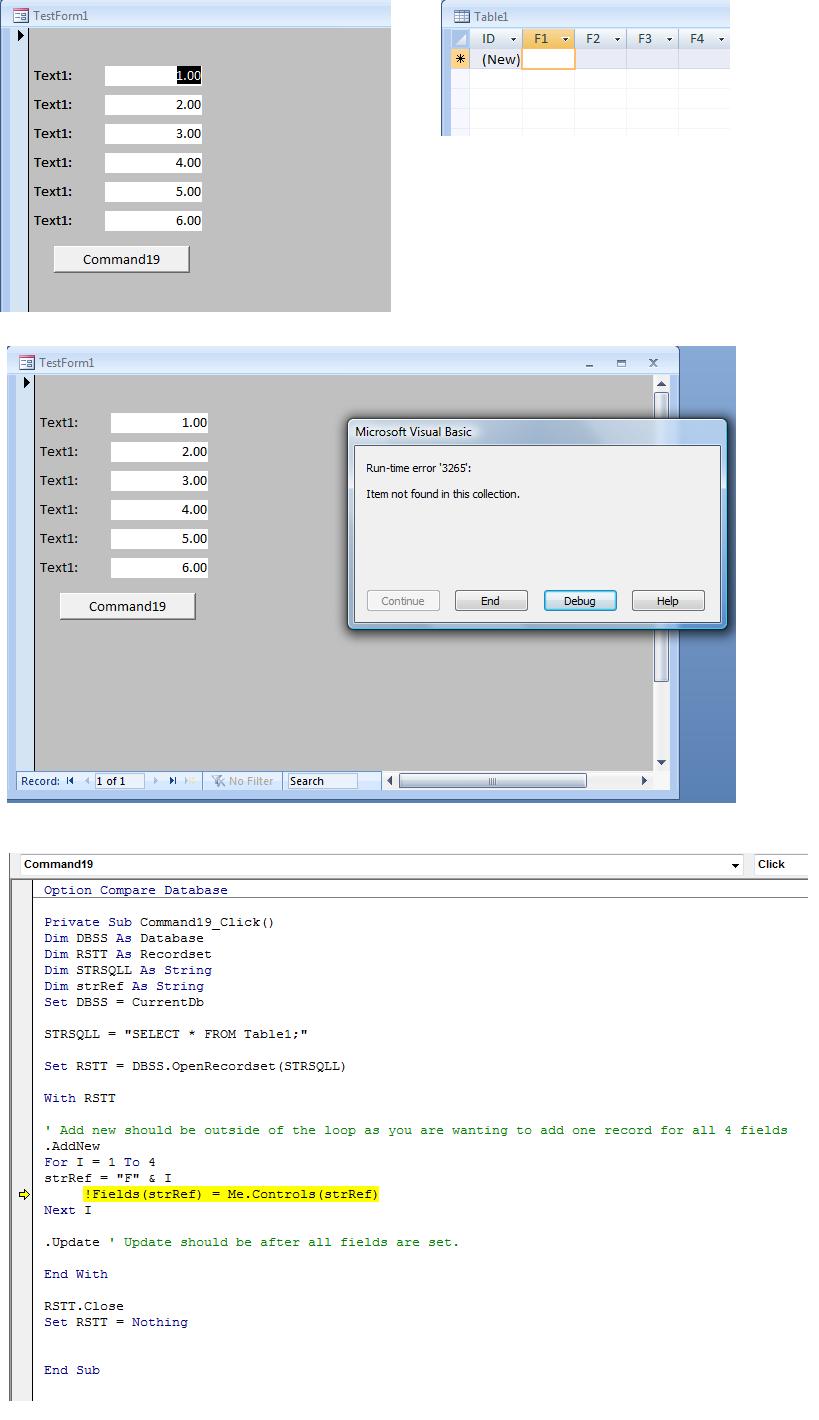This screenshot has height=1420, width=819.
Task: Open the Click procedure dropdown in the code editor
Action: click(780, 865)
